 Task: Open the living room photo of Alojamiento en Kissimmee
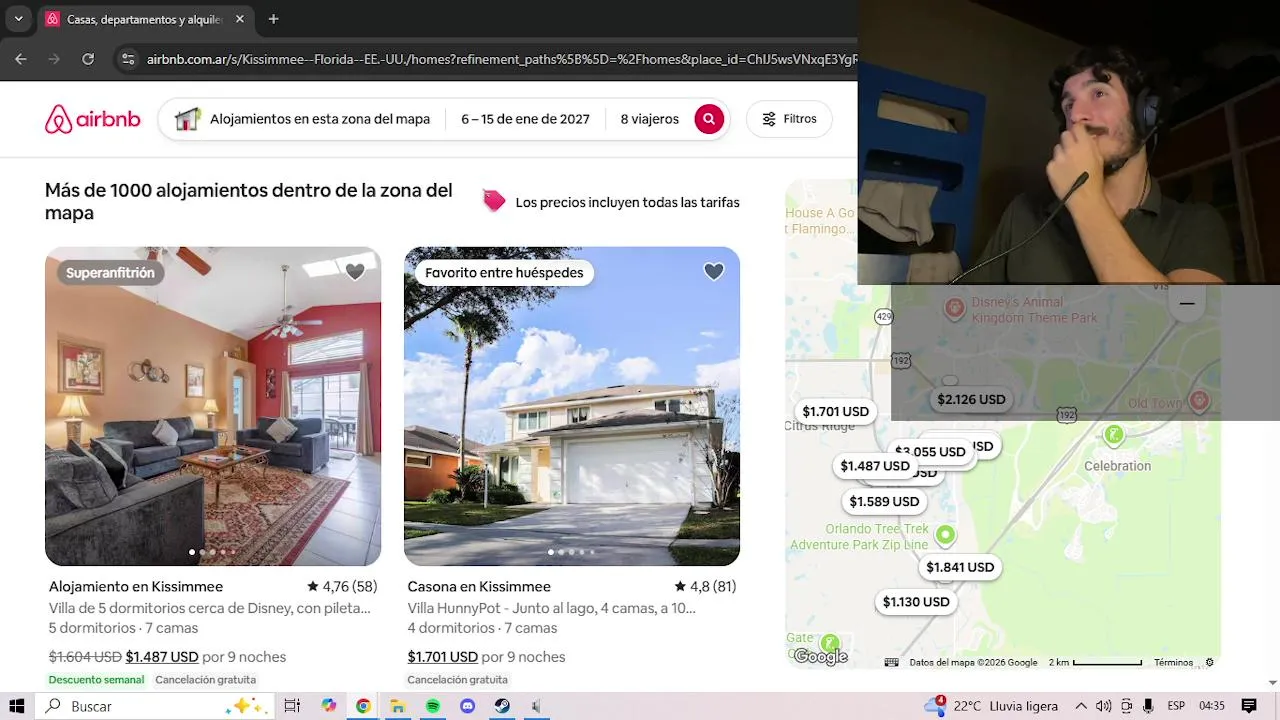click(213, 406)
